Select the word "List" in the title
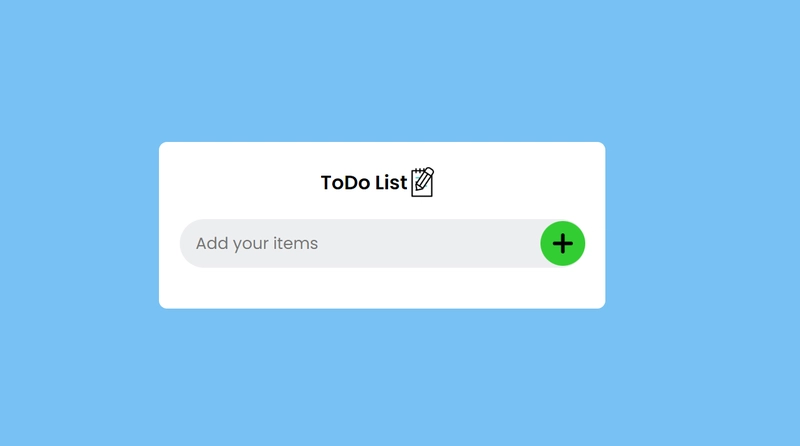This screenshot has width=800, height=446. tap(391, 183)
